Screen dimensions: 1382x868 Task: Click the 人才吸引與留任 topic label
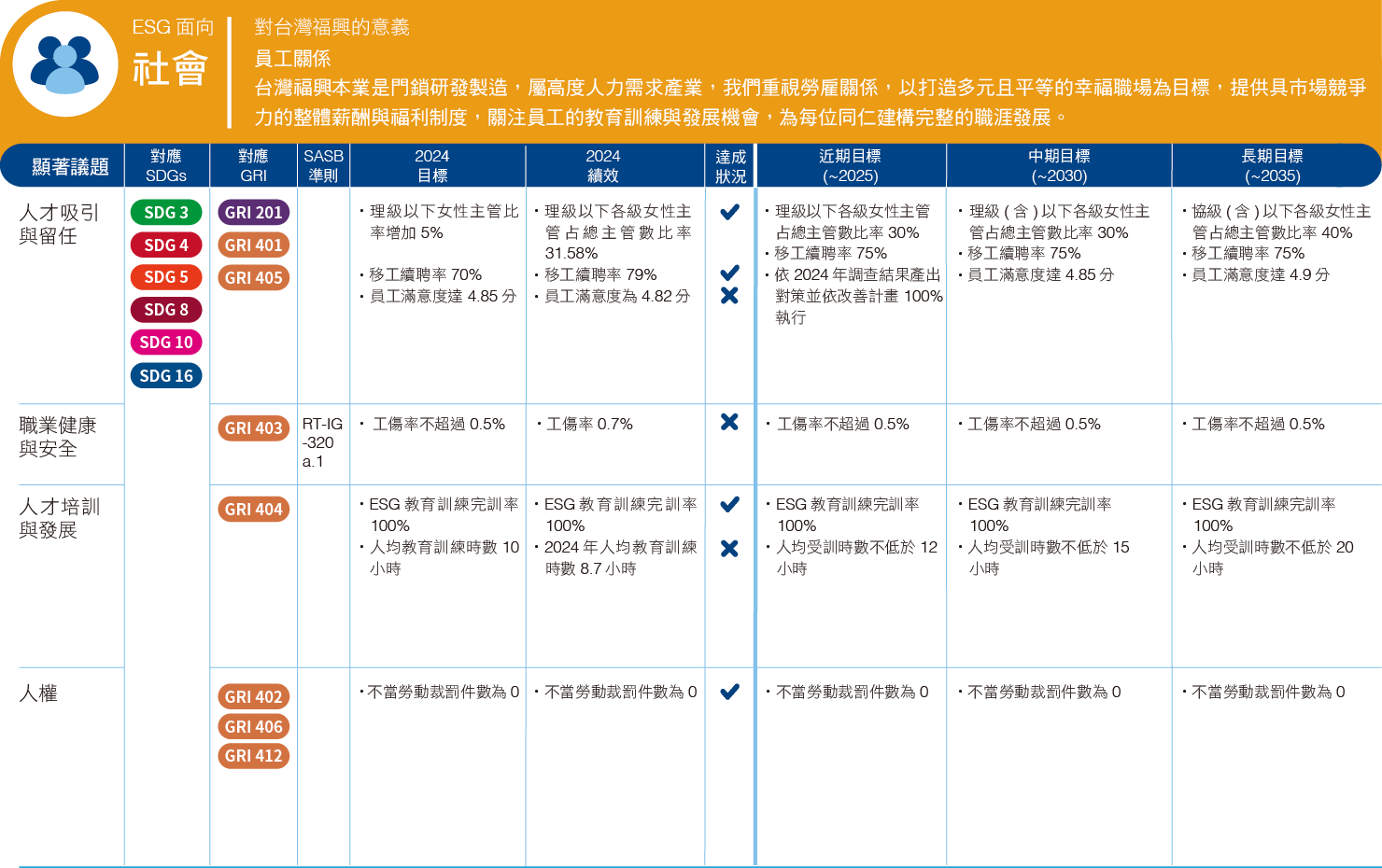[59, 224]
